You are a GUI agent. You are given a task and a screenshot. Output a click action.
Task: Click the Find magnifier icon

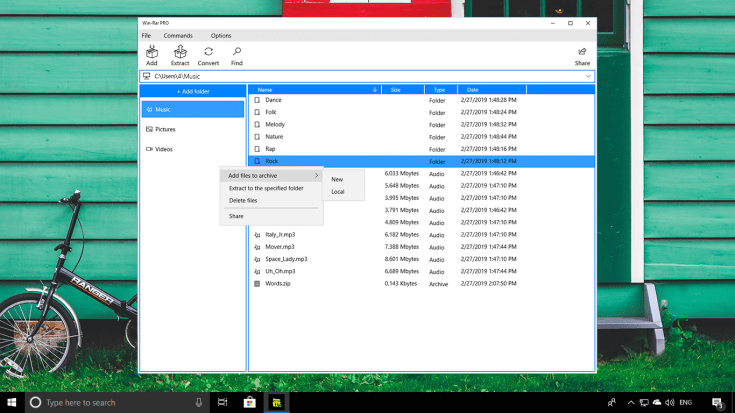click(237, 52)
